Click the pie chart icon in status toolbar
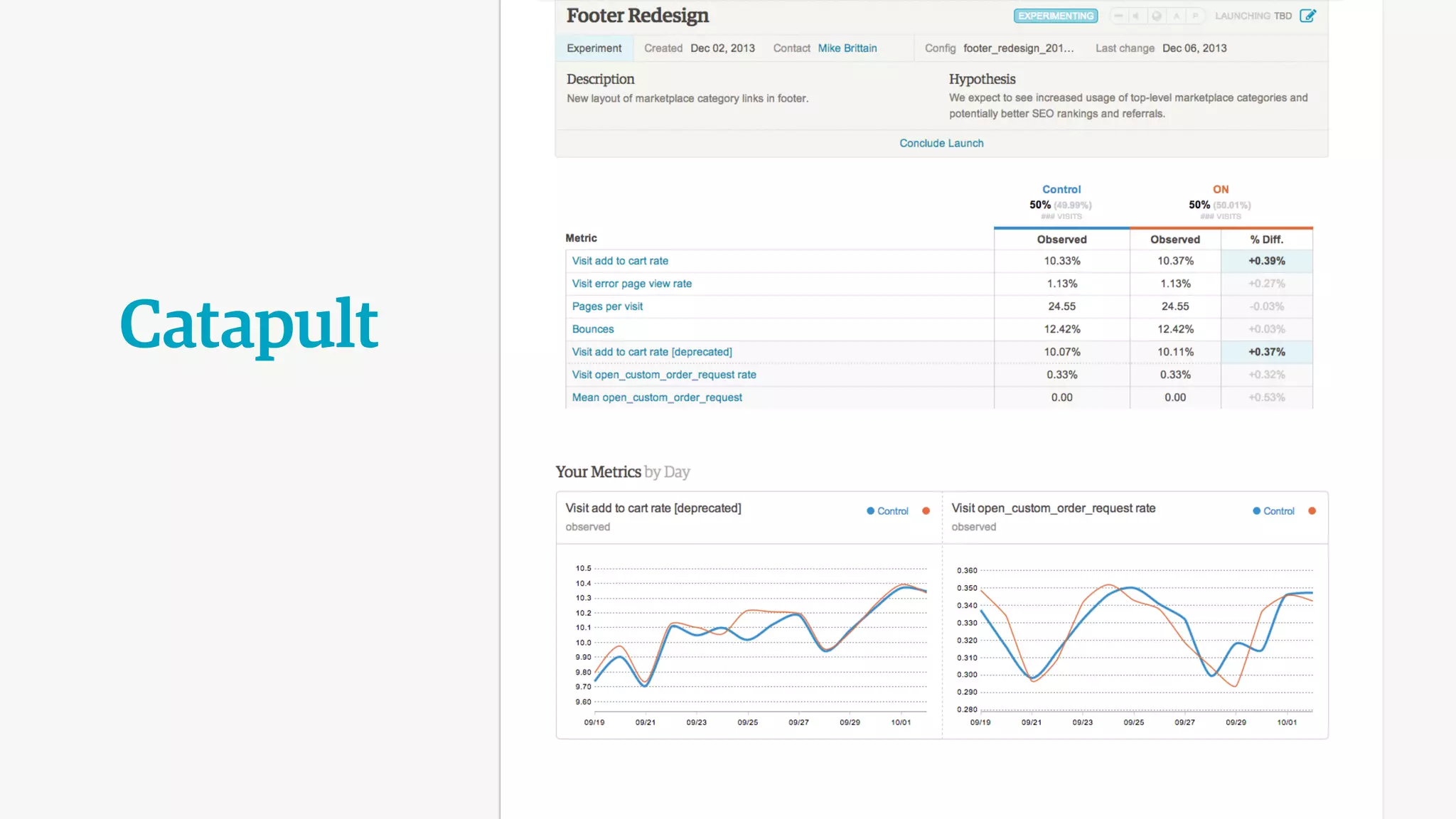 [1157, 16]
